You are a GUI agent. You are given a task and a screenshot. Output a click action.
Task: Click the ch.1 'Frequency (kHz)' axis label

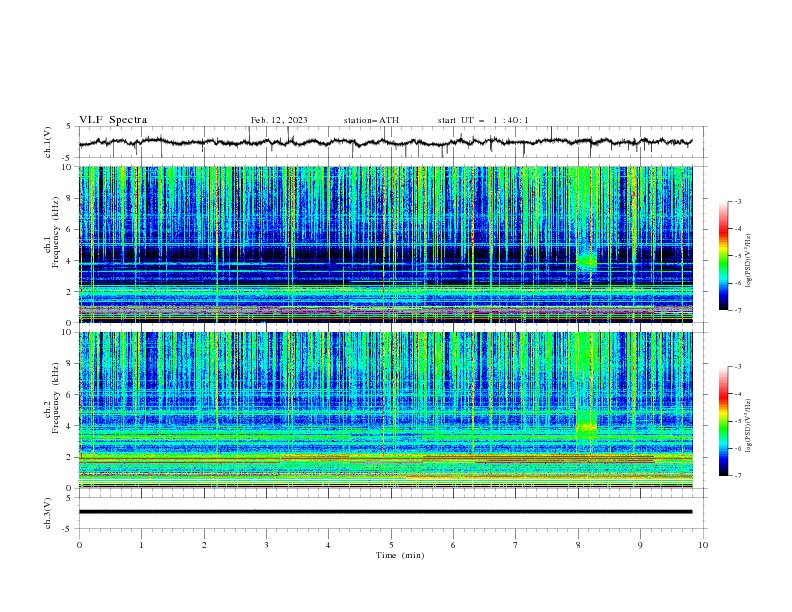55,233
